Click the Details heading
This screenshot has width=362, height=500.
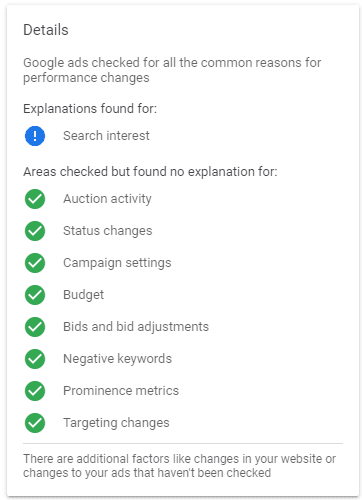pyautogui.click(x=46, y=30)
